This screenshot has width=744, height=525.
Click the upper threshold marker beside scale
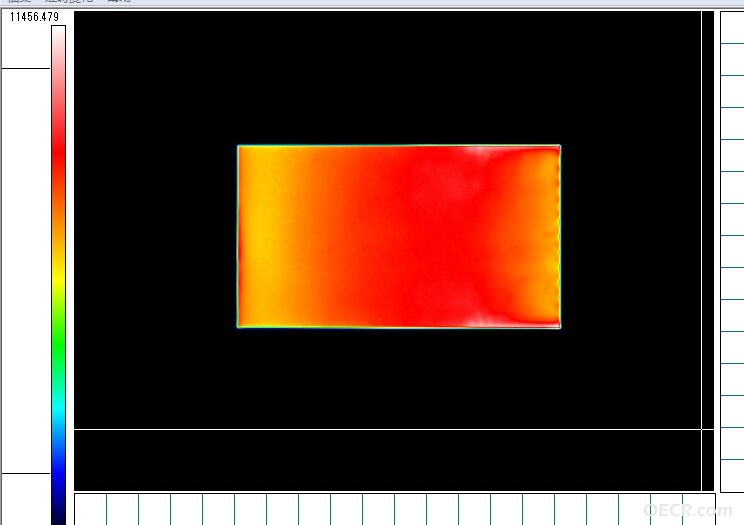click(26, 68)
